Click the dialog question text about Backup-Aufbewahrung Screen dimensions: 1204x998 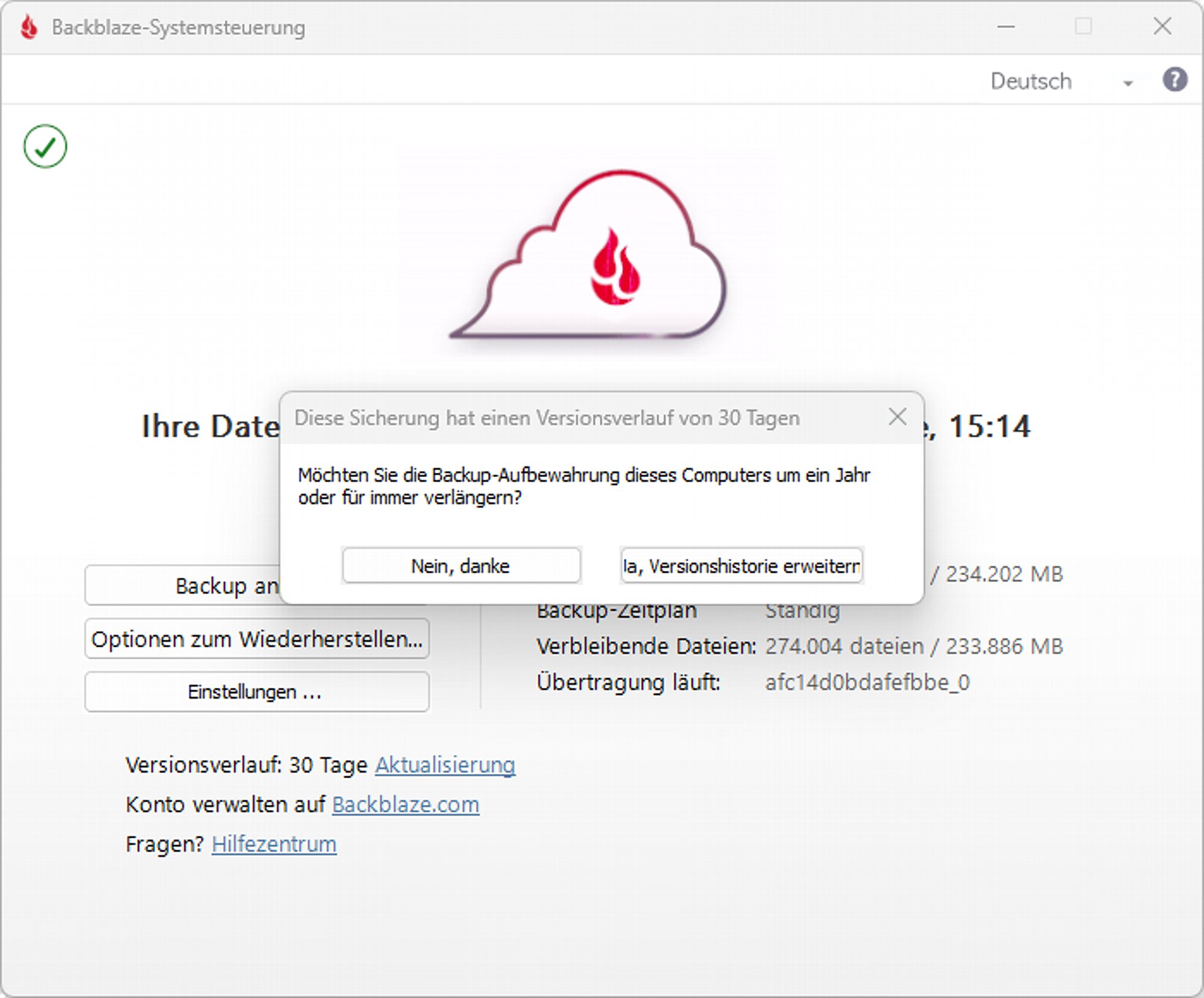[x=584, y=486]
